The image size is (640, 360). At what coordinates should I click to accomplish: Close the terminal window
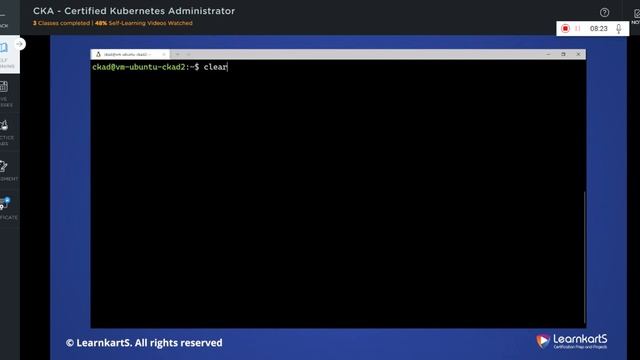pyautogui.click(x=578, y=54)
